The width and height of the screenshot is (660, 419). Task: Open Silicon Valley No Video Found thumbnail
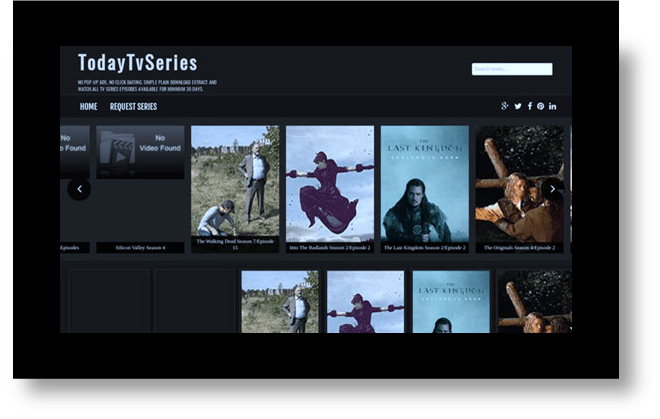[140, 152]
